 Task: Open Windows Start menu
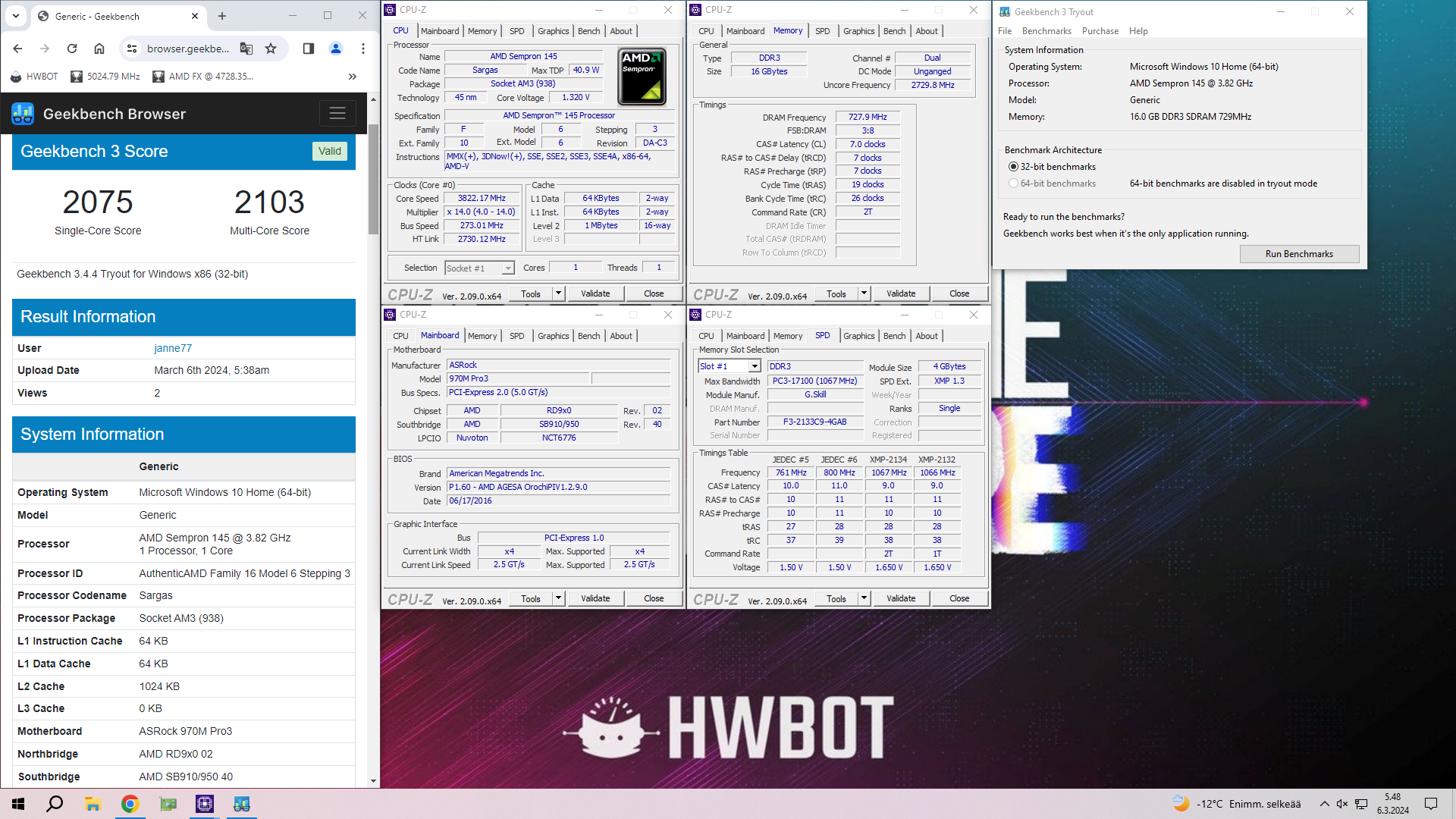pos(18,804)
